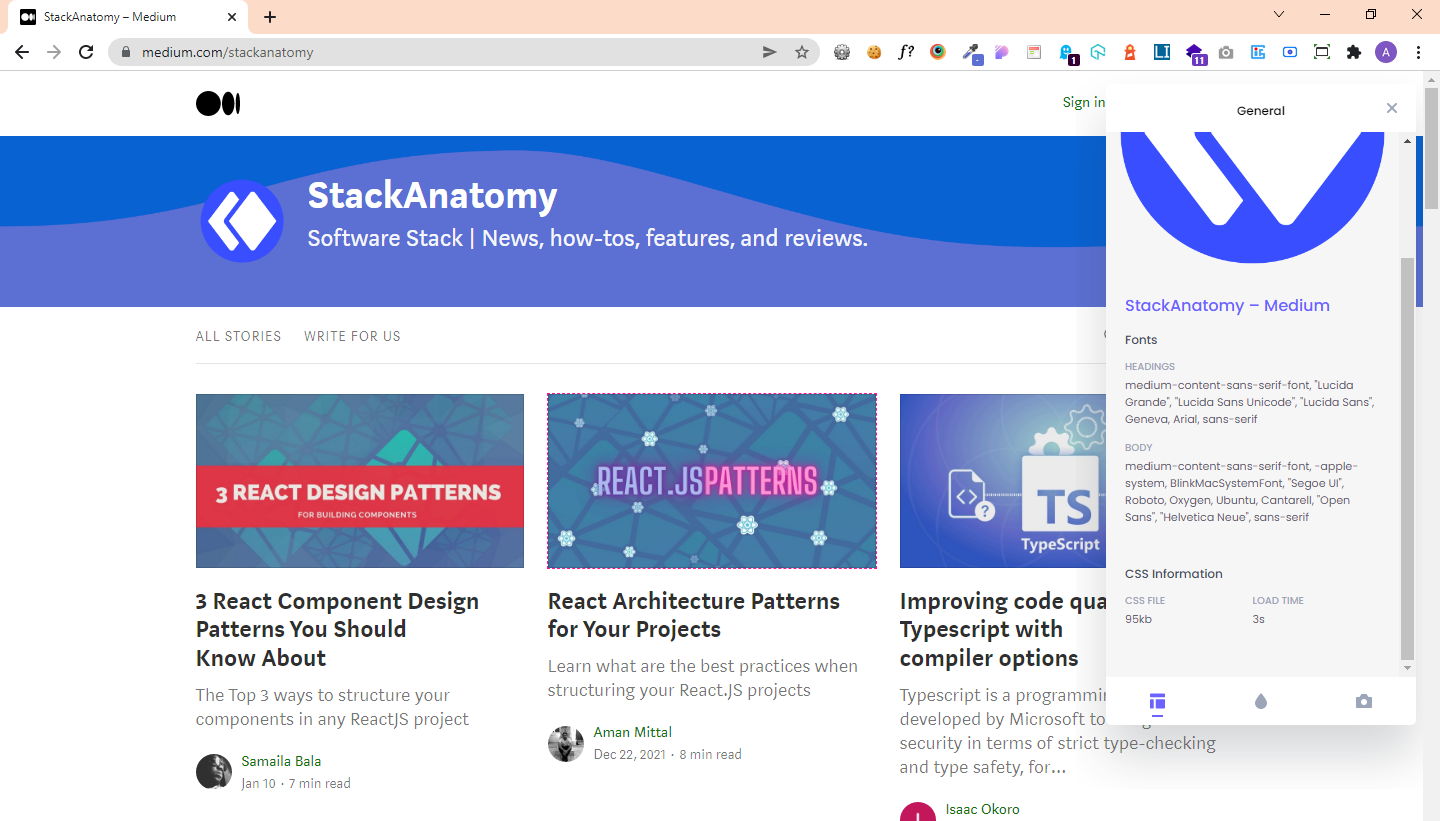
Task: Open the gray camera extension in toolbar
Action: (1226, 52)
